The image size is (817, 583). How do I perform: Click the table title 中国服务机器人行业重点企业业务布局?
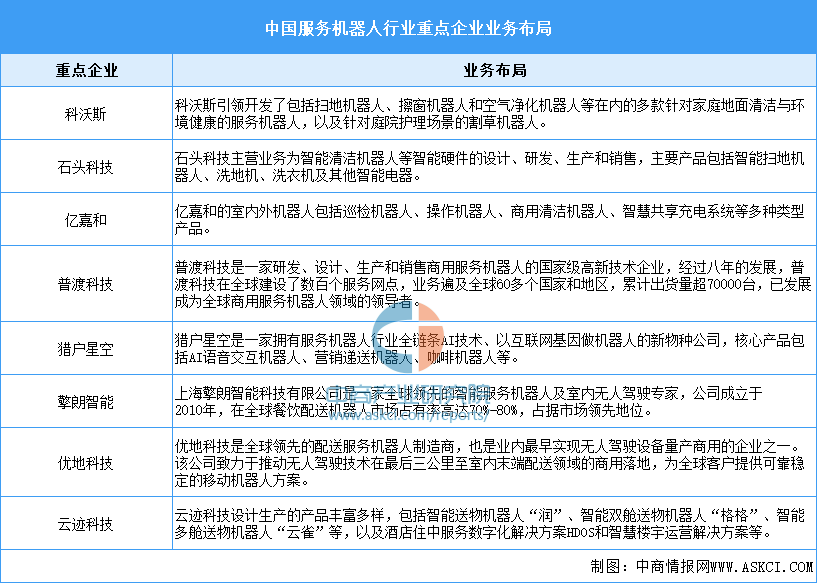tap(408, 28)
